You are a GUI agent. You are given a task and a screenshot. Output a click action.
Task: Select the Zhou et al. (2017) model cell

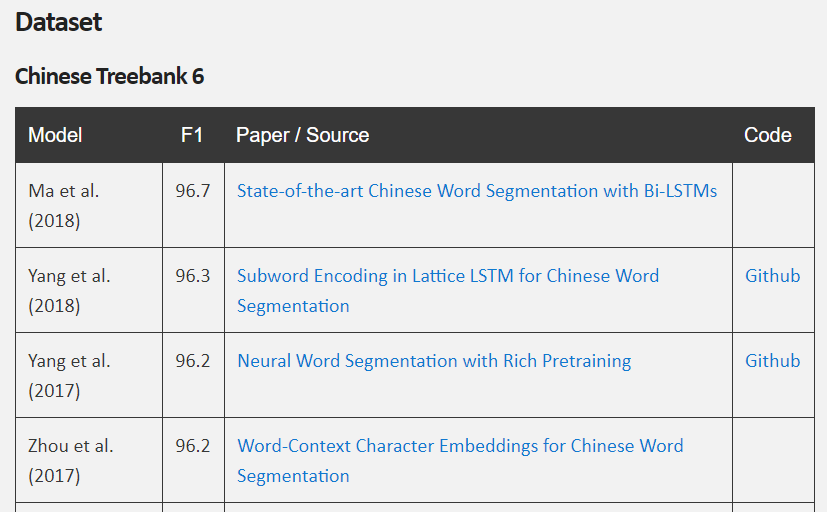click(71, 460)
